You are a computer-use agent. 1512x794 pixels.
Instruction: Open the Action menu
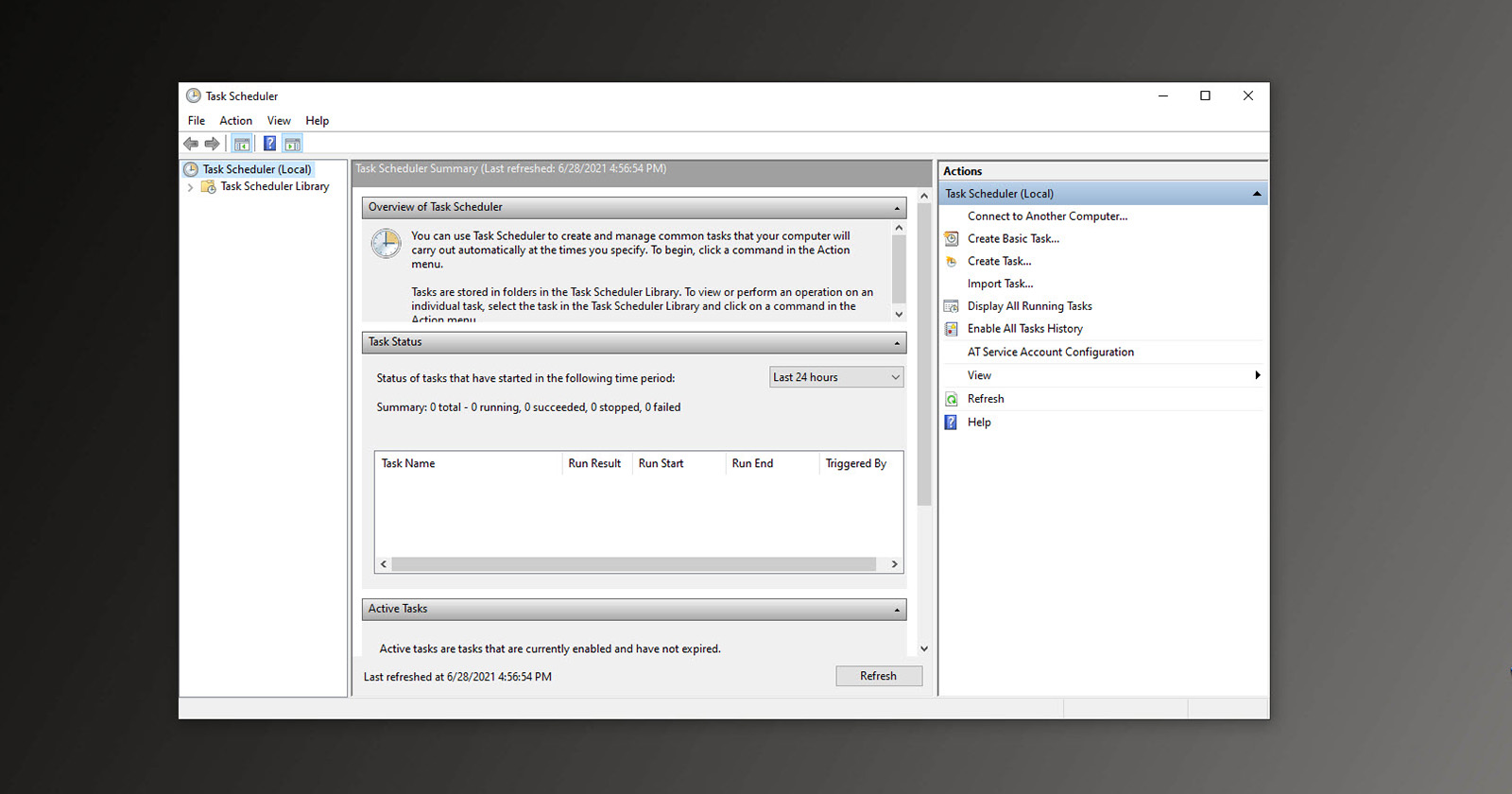coord(236,121)
